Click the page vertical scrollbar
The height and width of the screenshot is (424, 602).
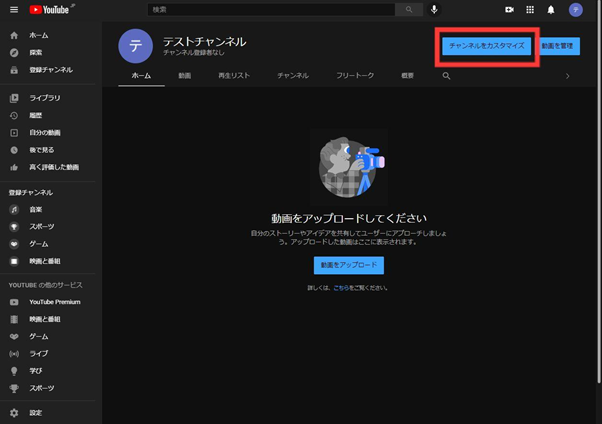599,192
